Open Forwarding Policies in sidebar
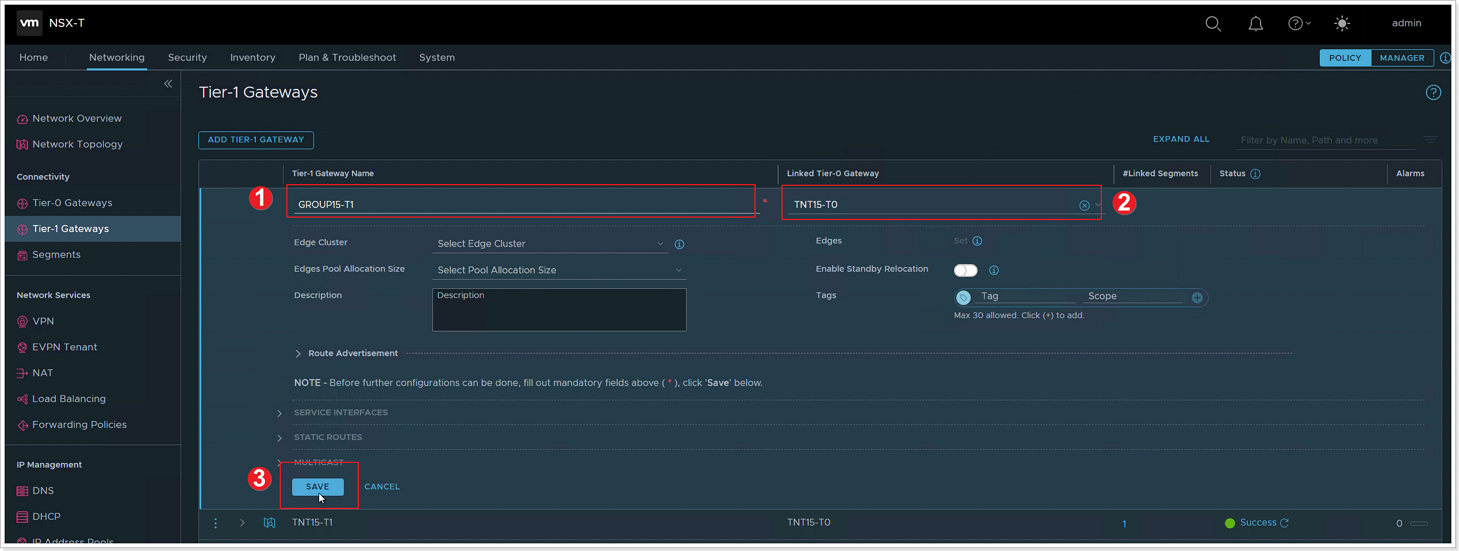 (x=79, y=425)
